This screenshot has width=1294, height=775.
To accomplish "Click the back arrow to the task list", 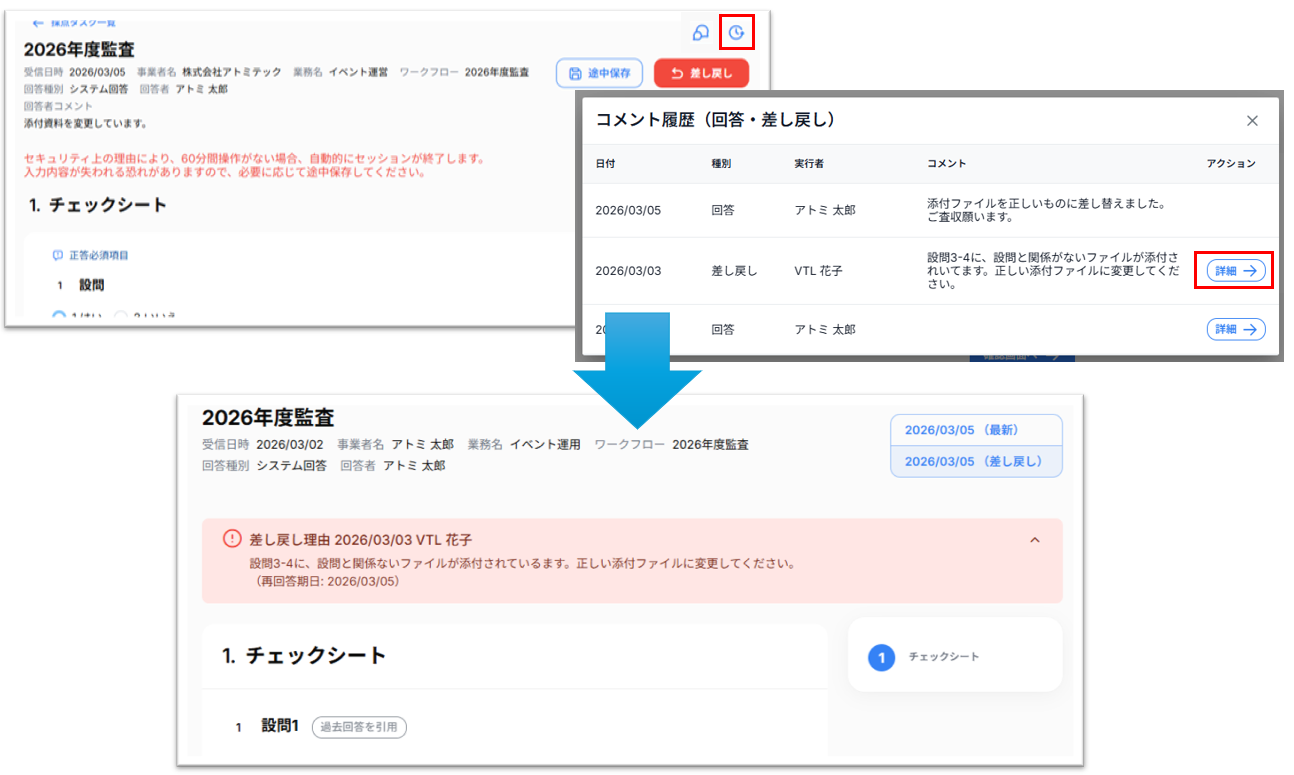I will coord(38,22).
